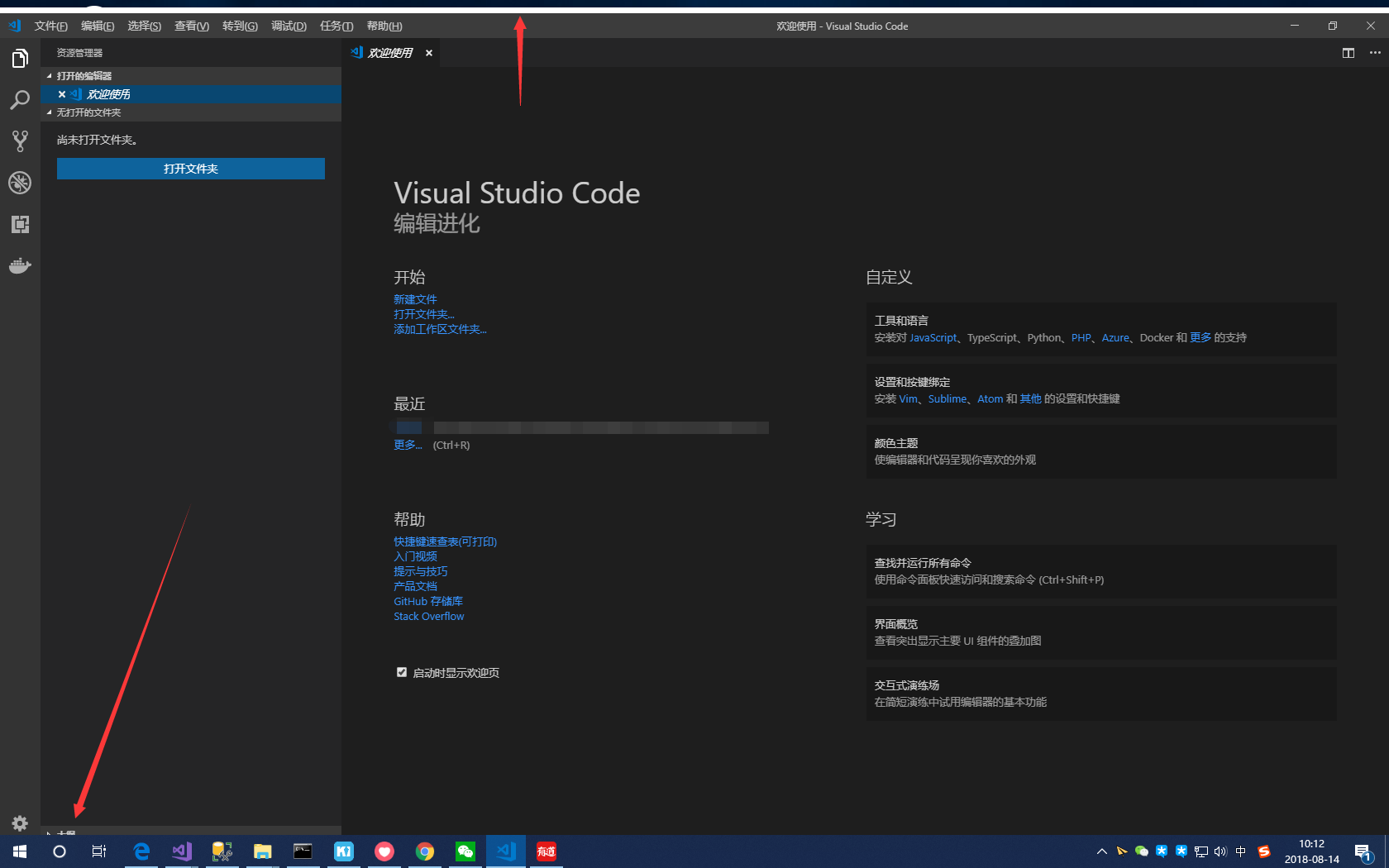
Task: Close 欢迎使用 in open editors list
Action: coord(62,94)
